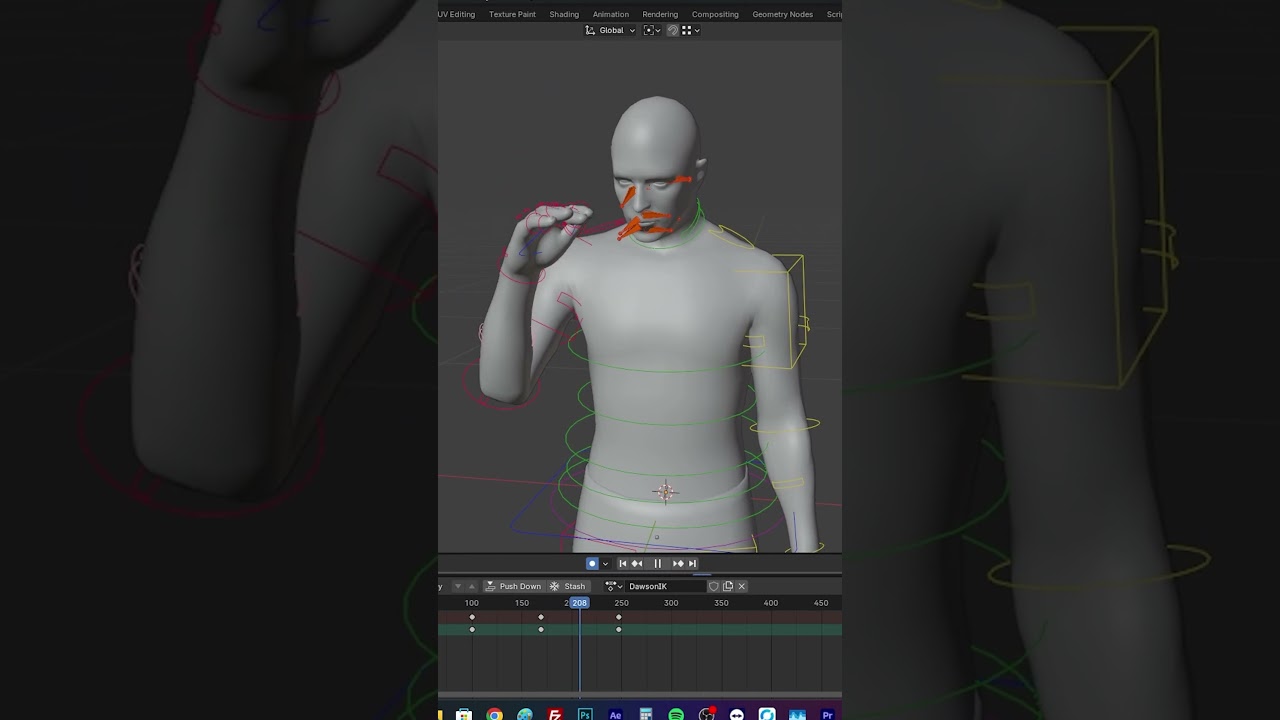Open OBS Studio from the taskbar
Screen dimensions: 1280x720
click(707, 714)
